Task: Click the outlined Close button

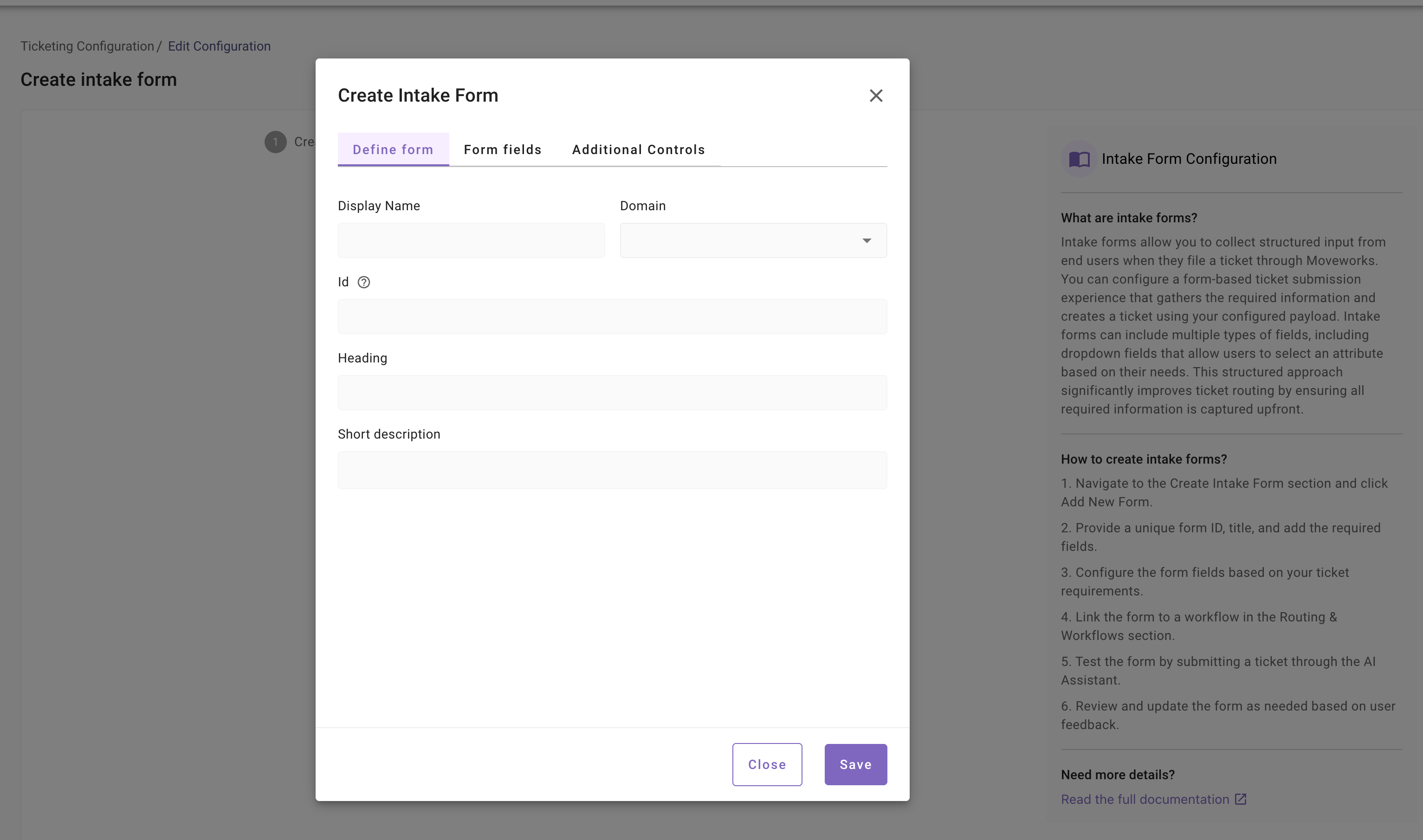Action: point(766,764)
